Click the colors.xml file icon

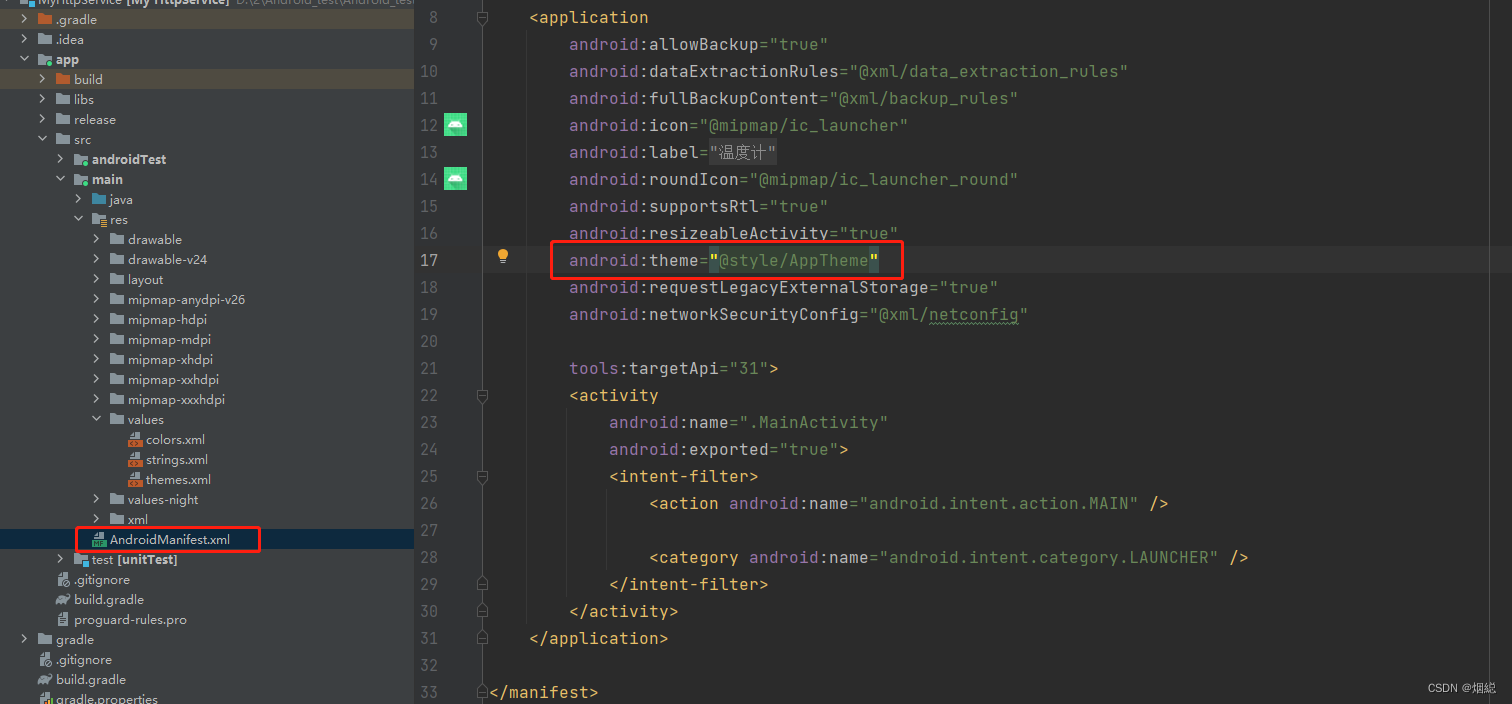(136, 439)
